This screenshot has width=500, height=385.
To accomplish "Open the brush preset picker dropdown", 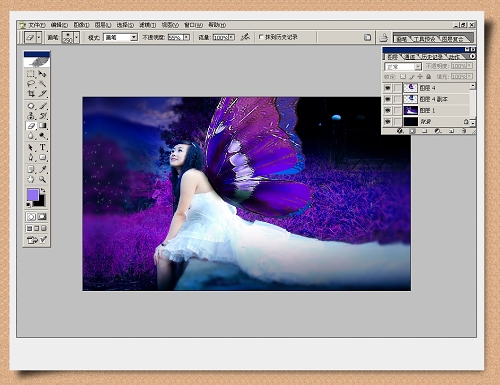I will [77, 38].
